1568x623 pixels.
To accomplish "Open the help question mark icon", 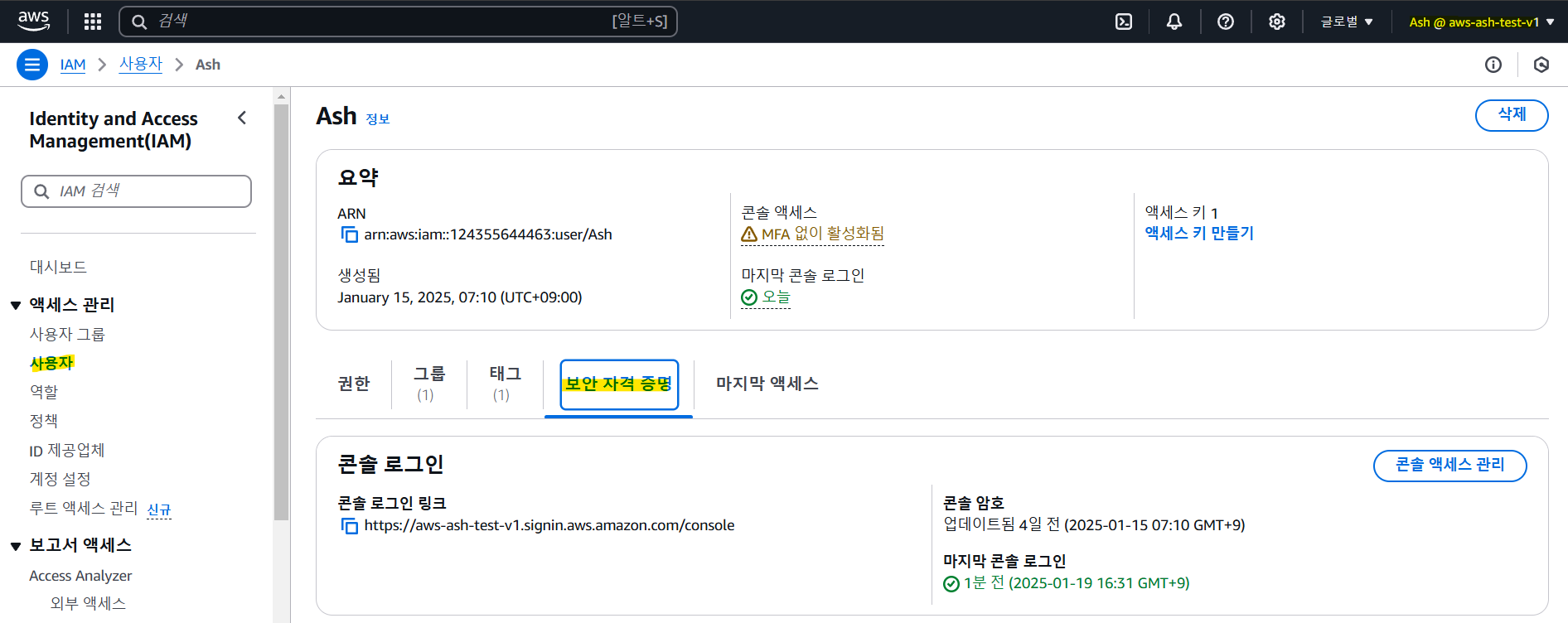I will [x=1226, y=22].
